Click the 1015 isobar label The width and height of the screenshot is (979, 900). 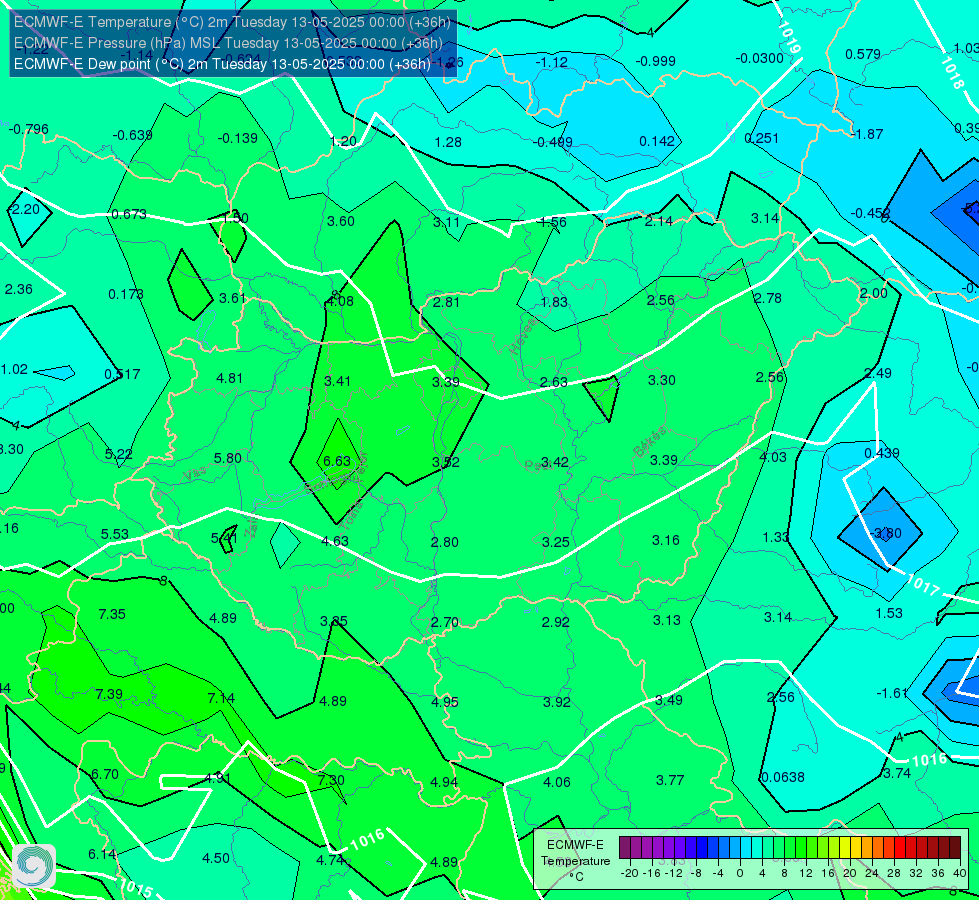pos(135,887)
